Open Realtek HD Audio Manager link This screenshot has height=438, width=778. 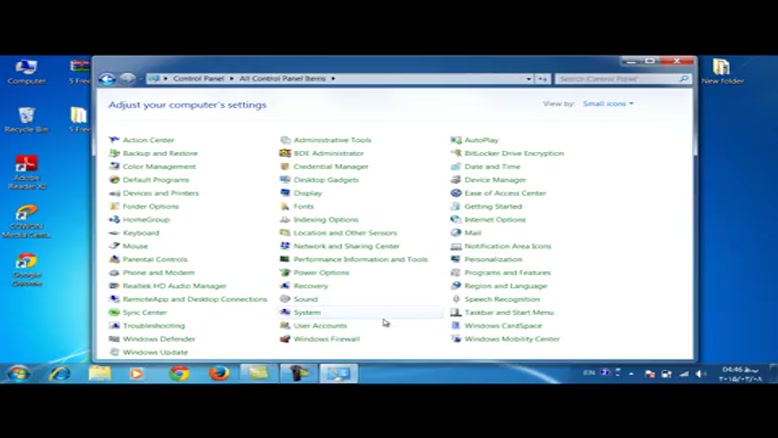click(x=174, y=286)
